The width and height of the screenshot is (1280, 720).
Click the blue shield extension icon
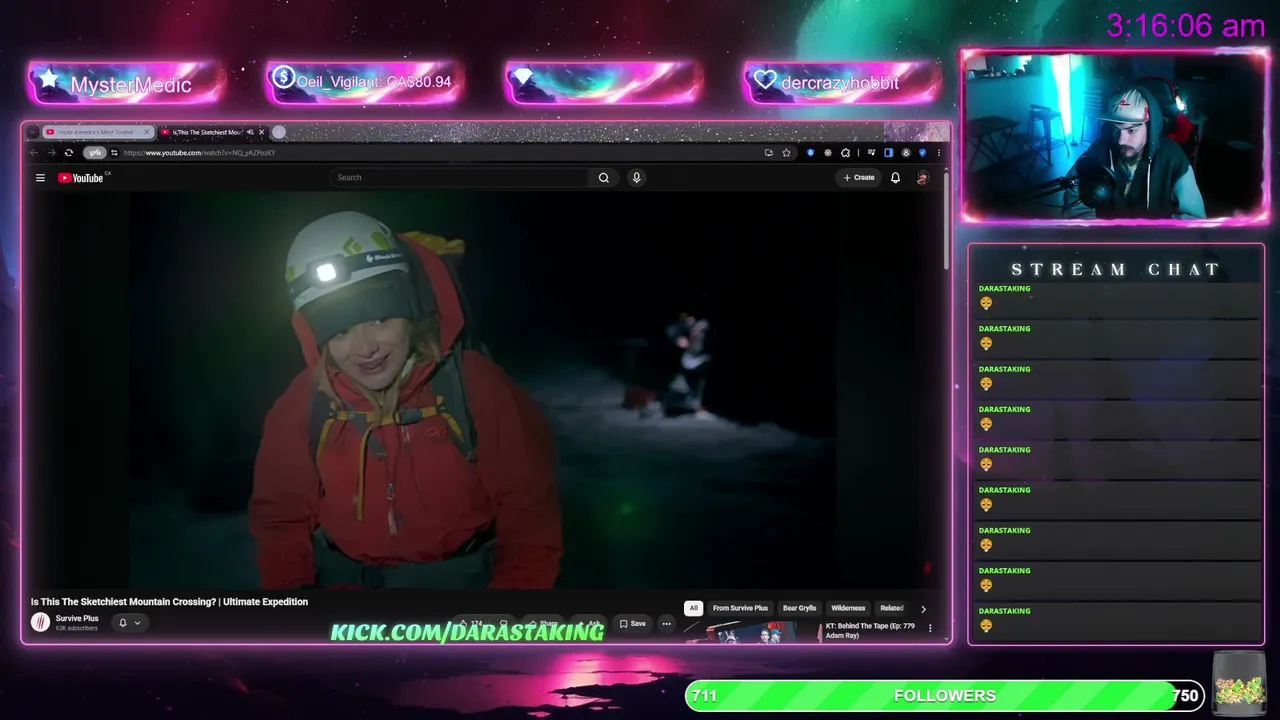(x=810, y=153)
